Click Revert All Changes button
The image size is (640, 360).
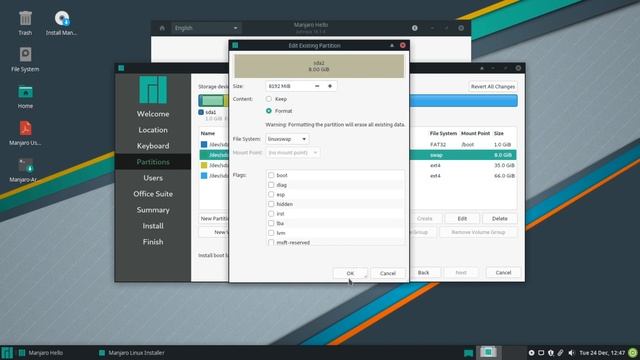coord(493,87)
